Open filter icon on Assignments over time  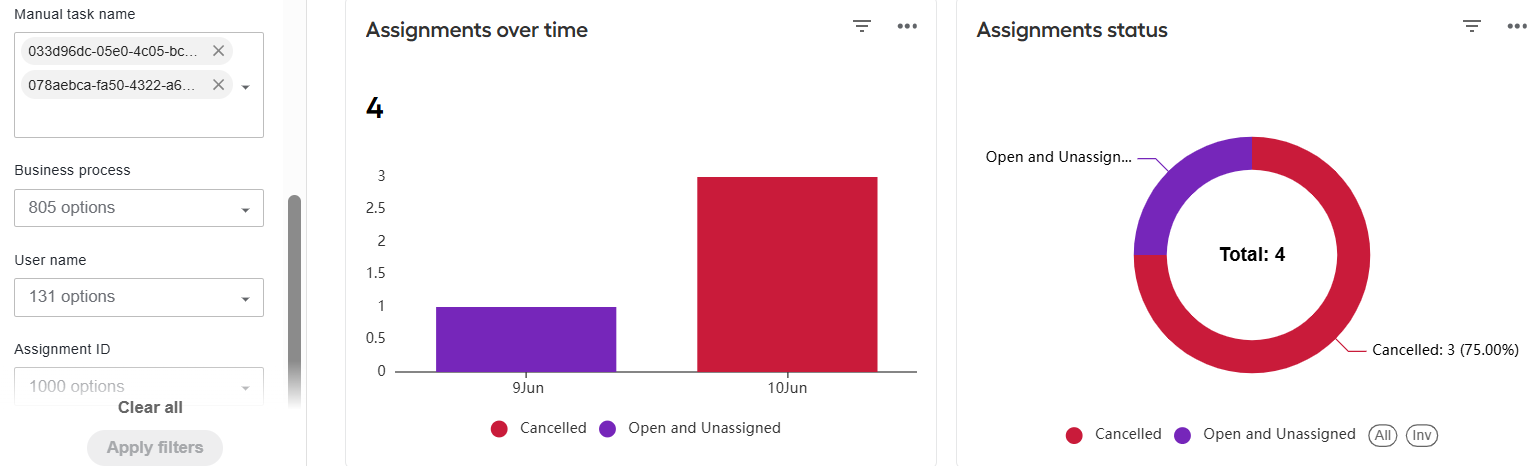click(x=862, y=27)
